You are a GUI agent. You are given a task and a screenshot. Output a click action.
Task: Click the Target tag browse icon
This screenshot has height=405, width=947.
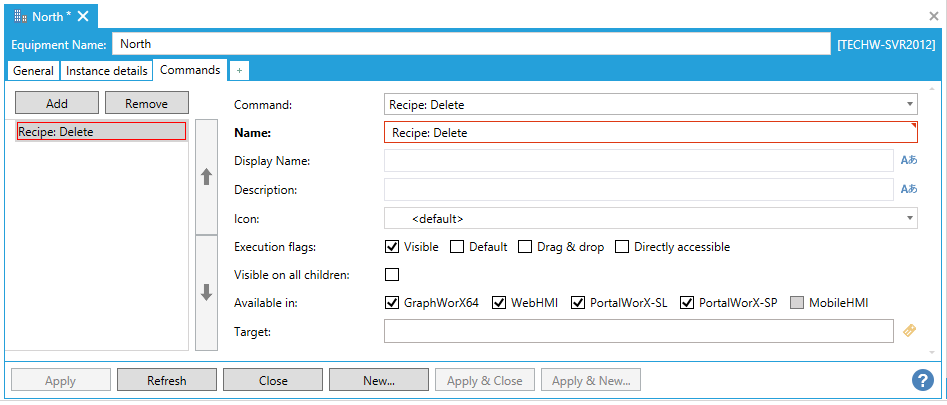[909, 331]
